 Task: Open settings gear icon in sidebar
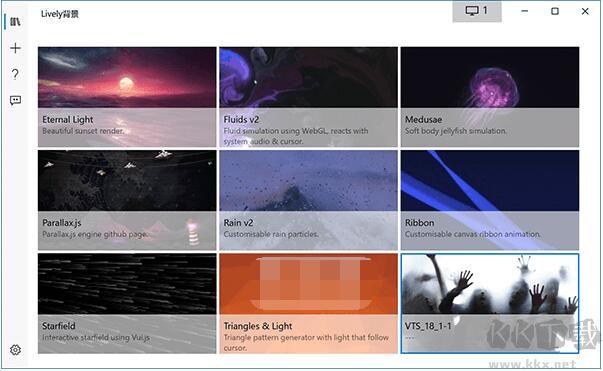pos(15,350)
